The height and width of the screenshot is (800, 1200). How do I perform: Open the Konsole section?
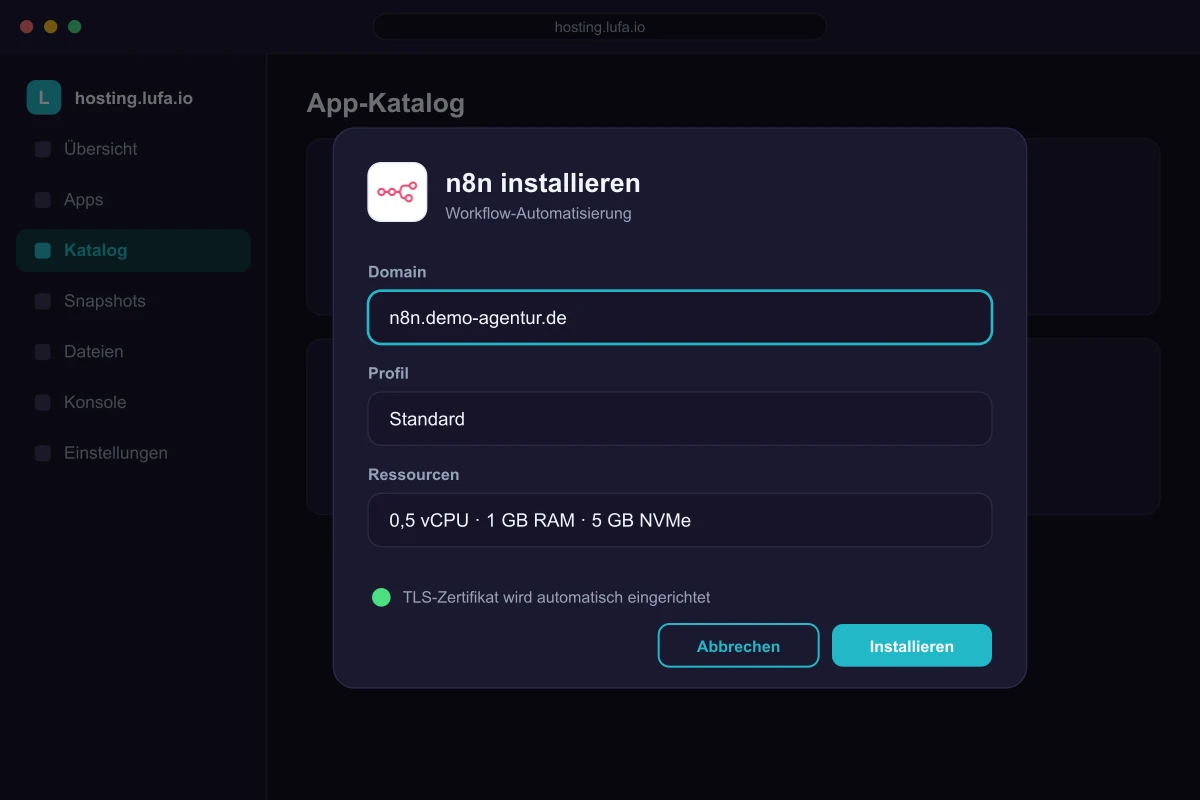pyautogui.click(x=133, y=402)
